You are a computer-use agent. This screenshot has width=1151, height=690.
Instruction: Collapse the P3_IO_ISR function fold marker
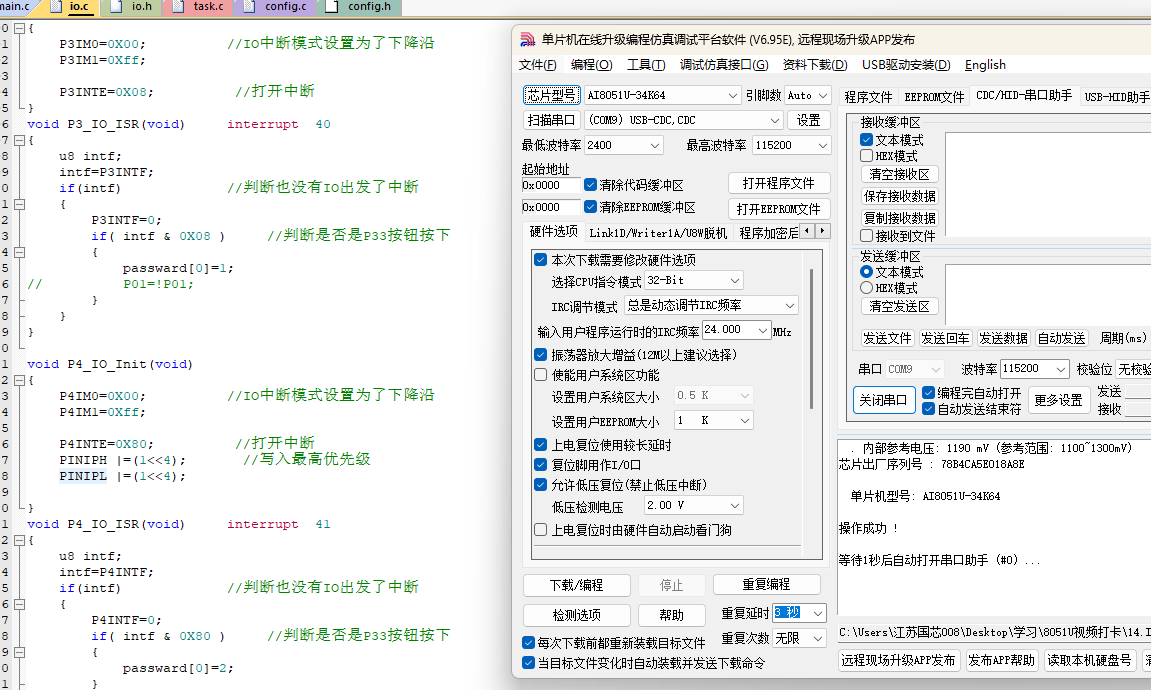pyautogui.click(x=20, y=139)
